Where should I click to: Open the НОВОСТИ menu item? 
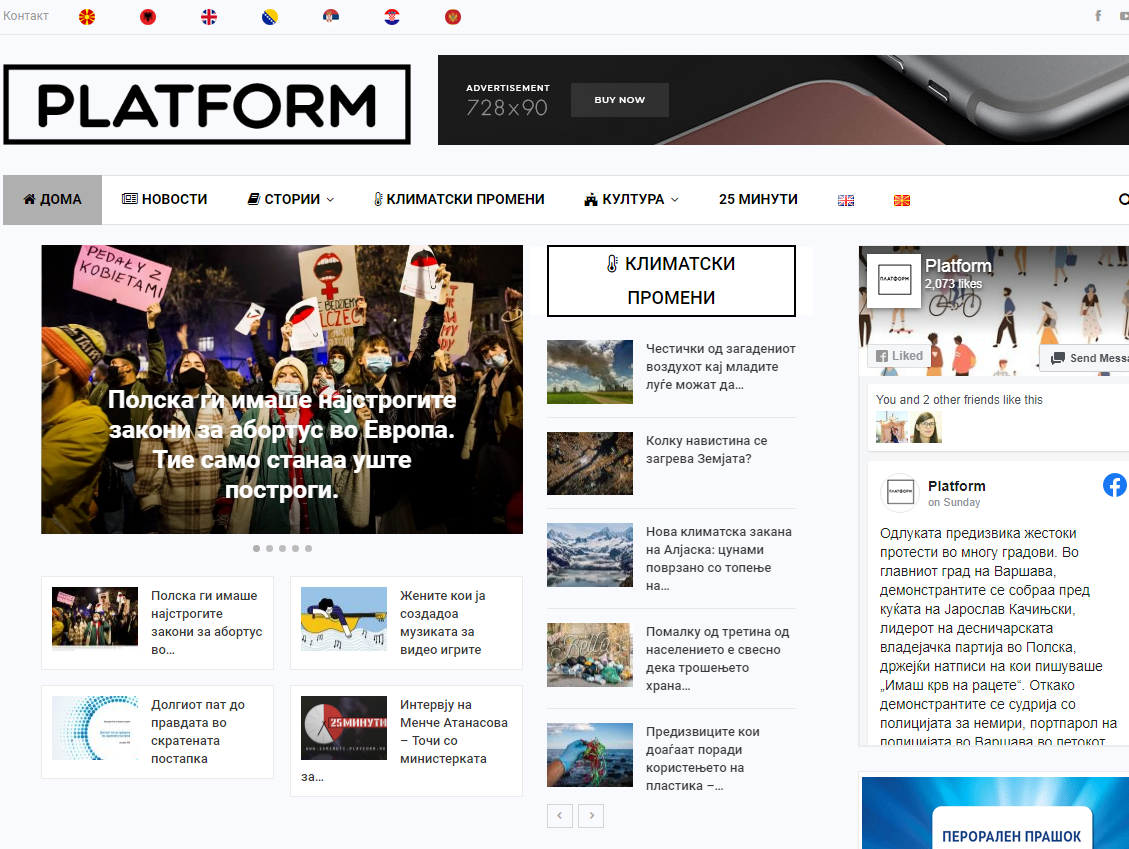[165, 200]
